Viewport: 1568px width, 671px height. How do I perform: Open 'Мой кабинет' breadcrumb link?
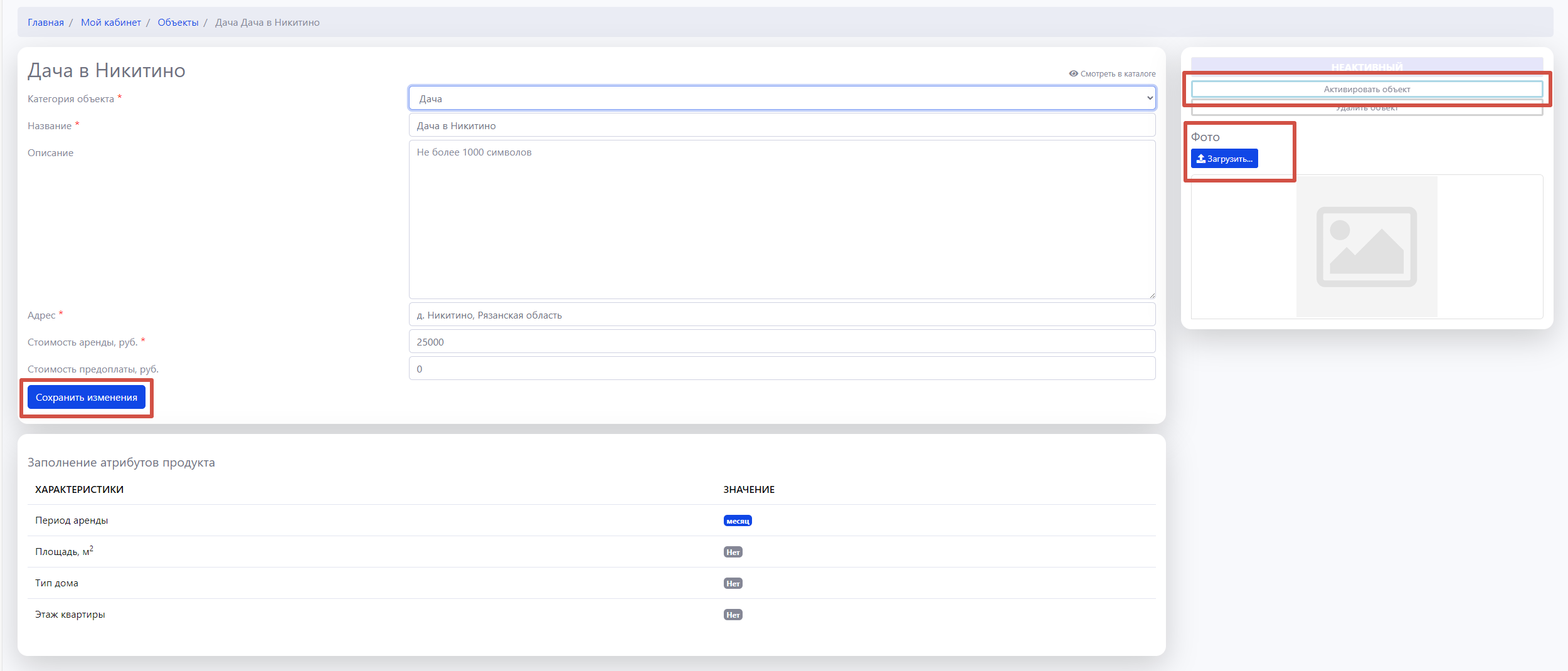coord(111,23)
